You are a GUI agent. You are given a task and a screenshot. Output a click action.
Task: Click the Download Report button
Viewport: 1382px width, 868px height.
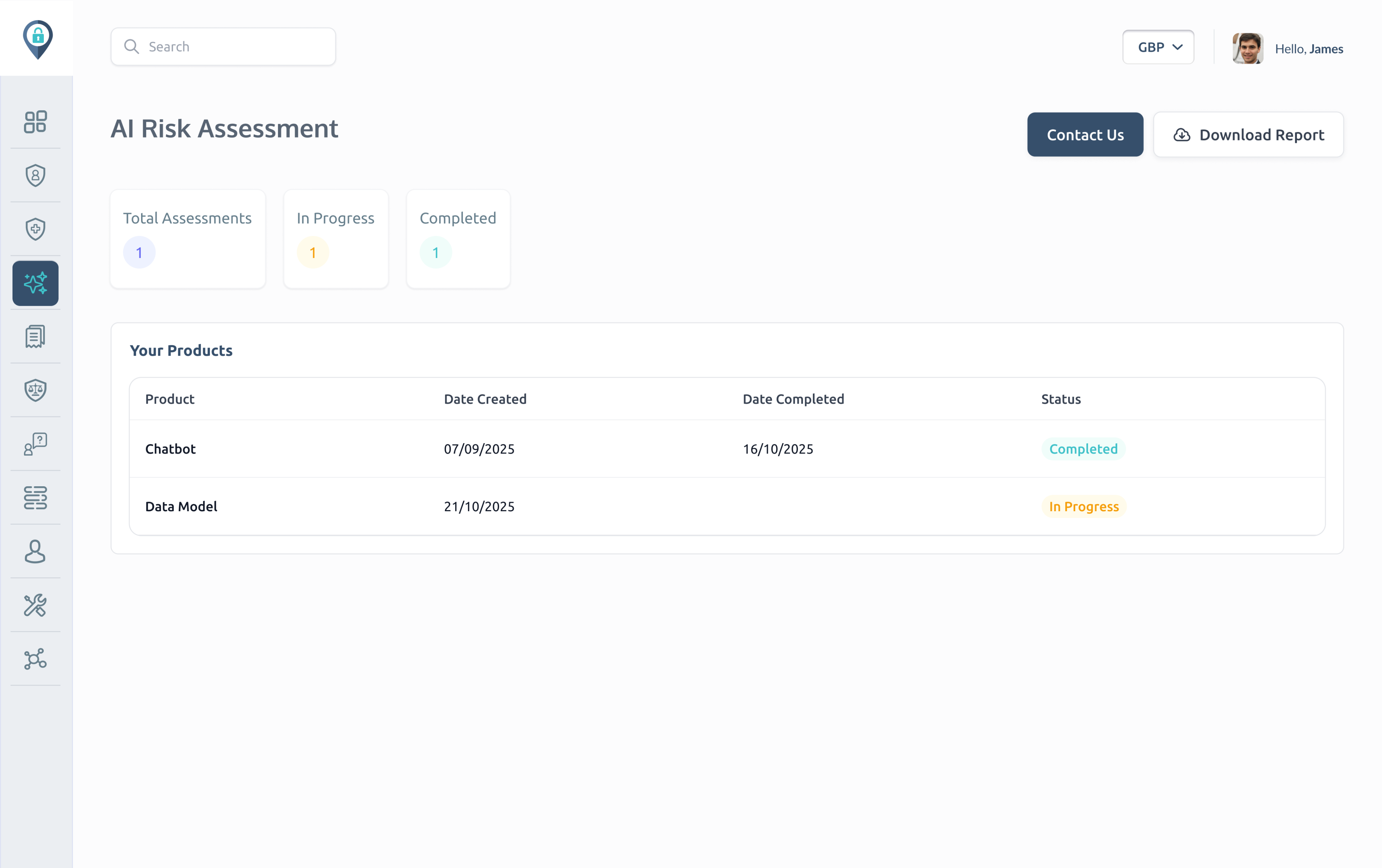1248,135
